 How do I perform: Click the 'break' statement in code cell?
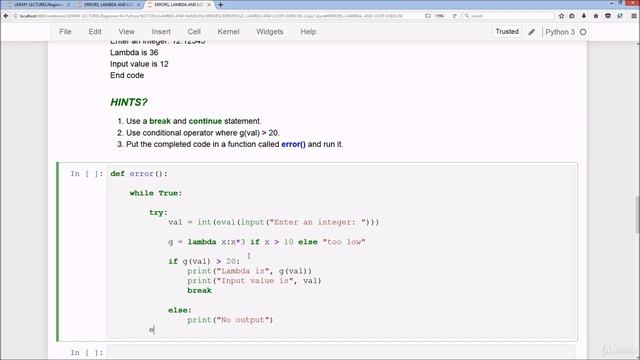199,291
